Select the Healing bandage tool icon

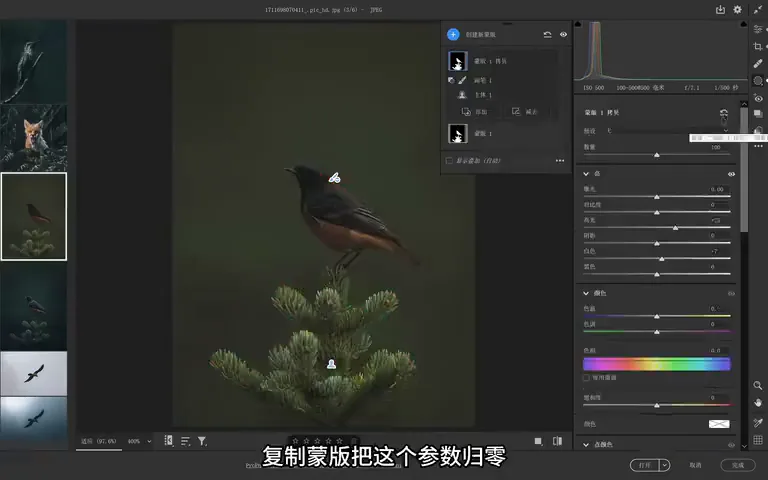coord(758,64)
